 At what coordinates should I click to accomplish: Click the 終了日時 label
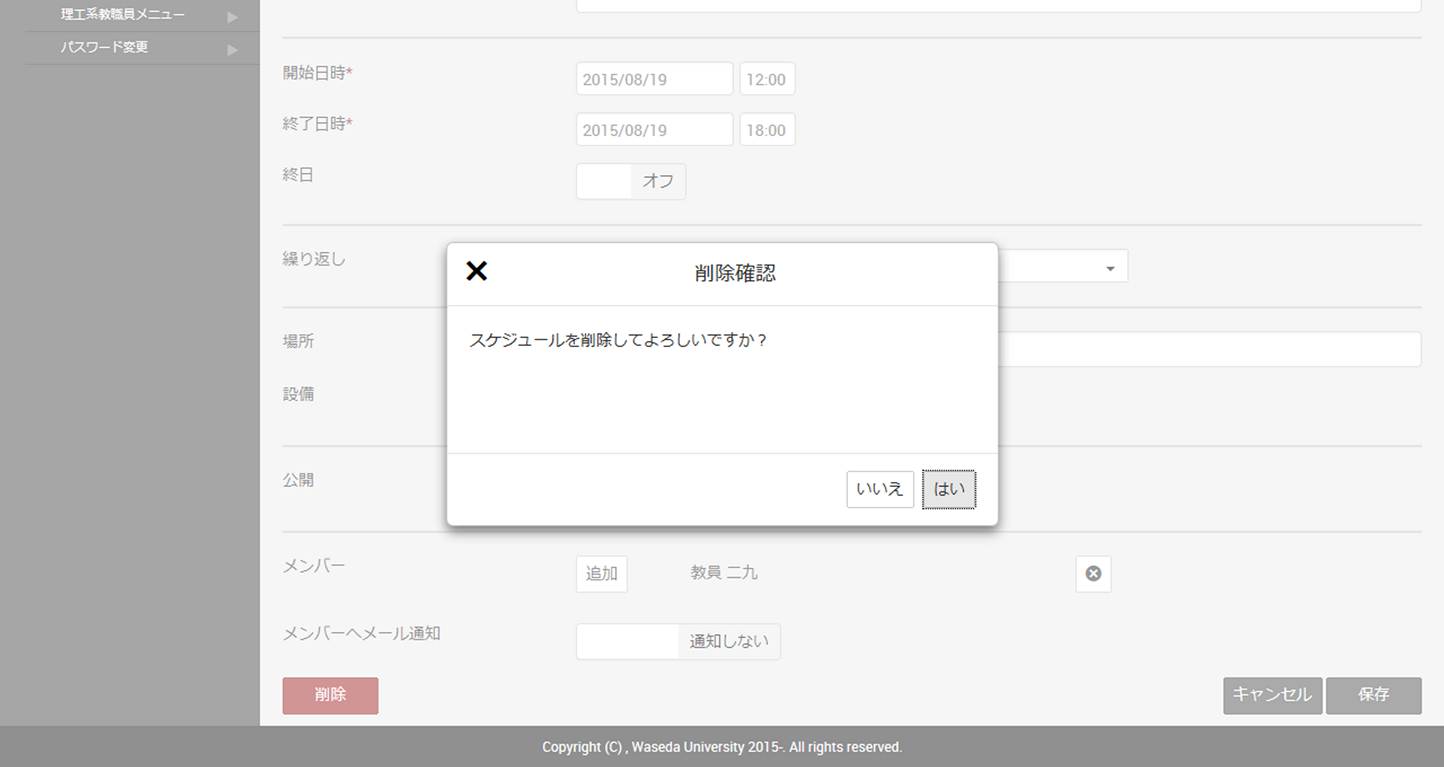pos(318,124)
